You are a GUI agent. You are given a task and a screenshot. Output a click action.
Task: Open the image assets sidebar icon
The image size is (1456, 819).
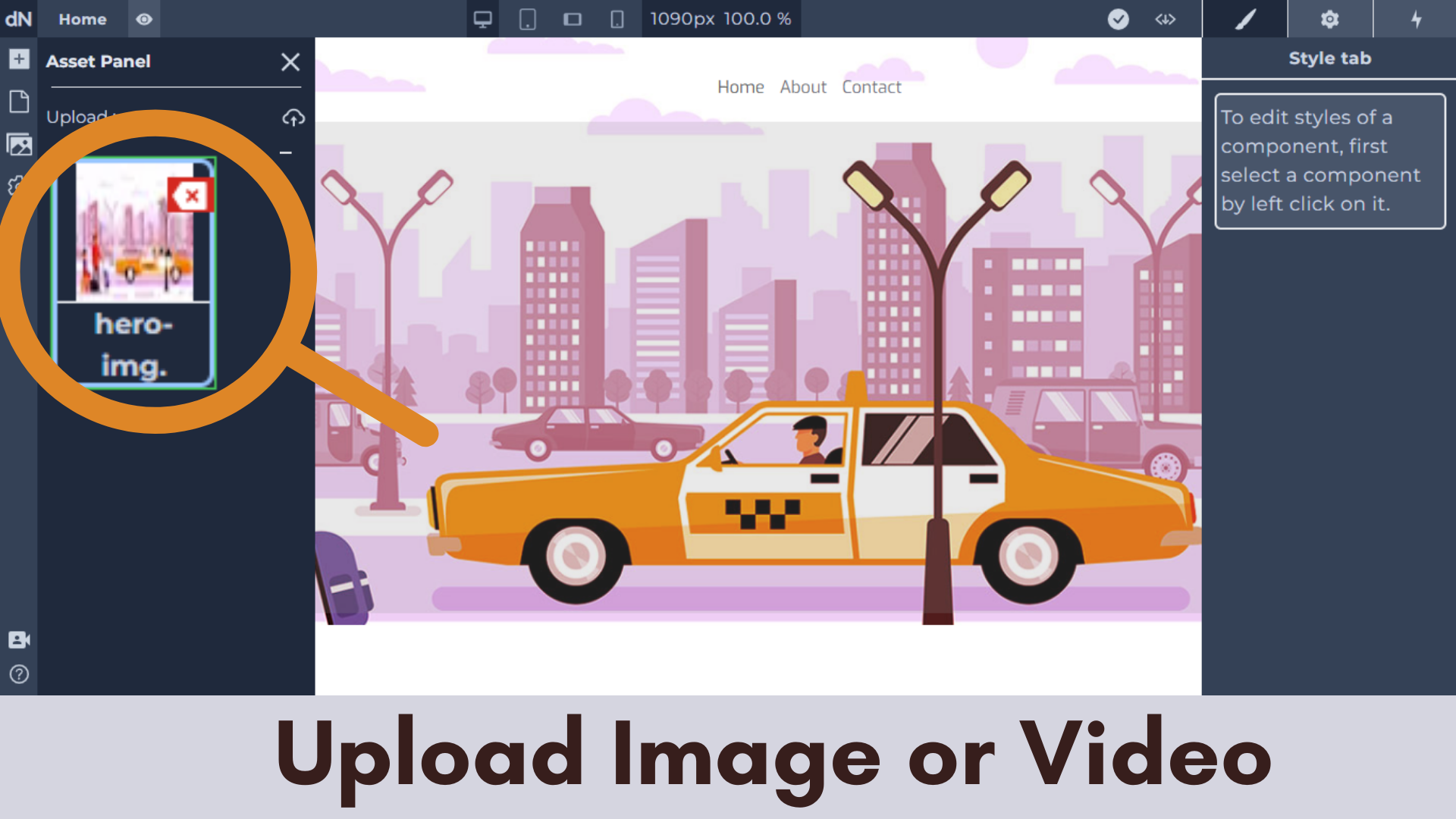click(x=19, y=144)
